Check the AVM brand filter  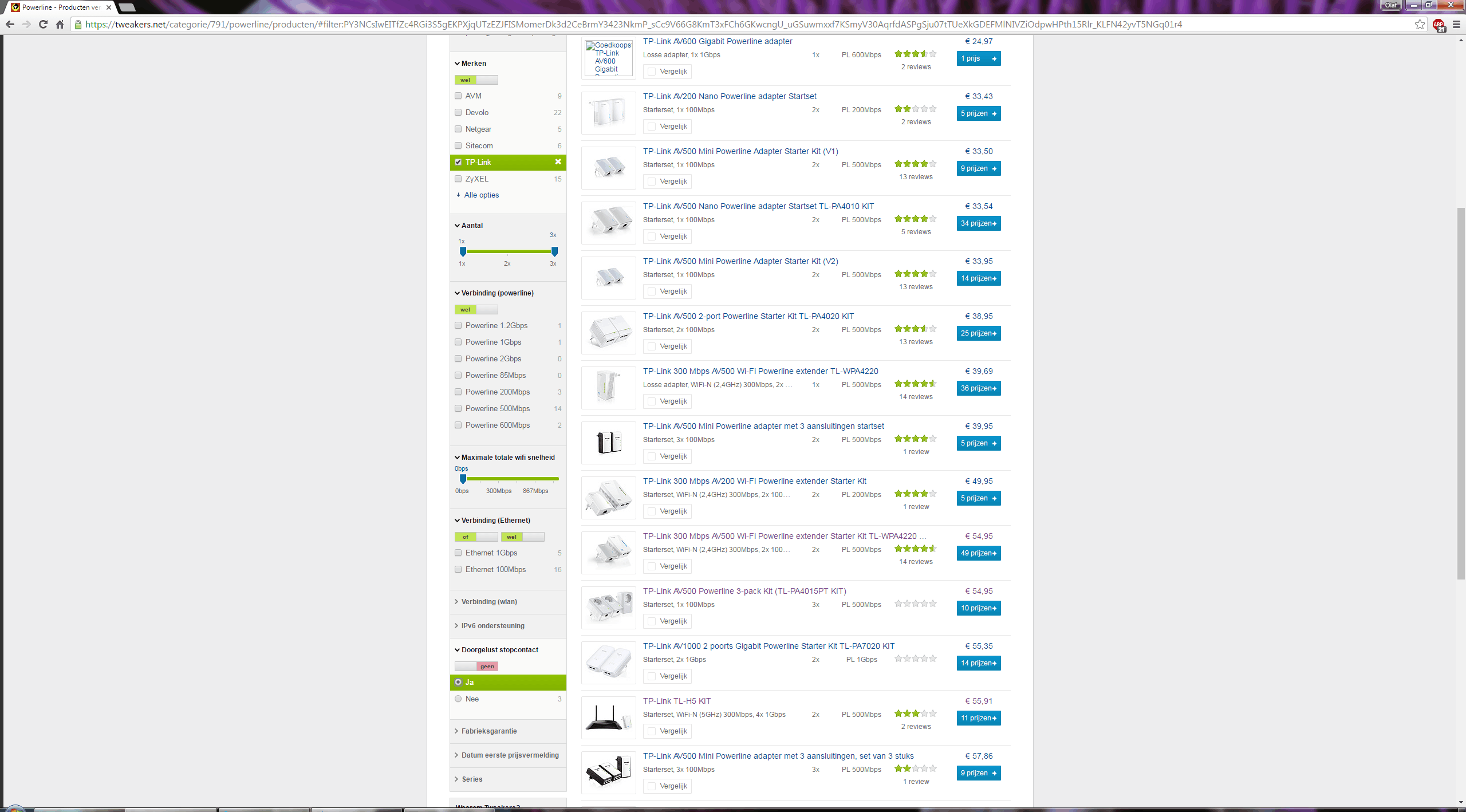pos(458,96)
